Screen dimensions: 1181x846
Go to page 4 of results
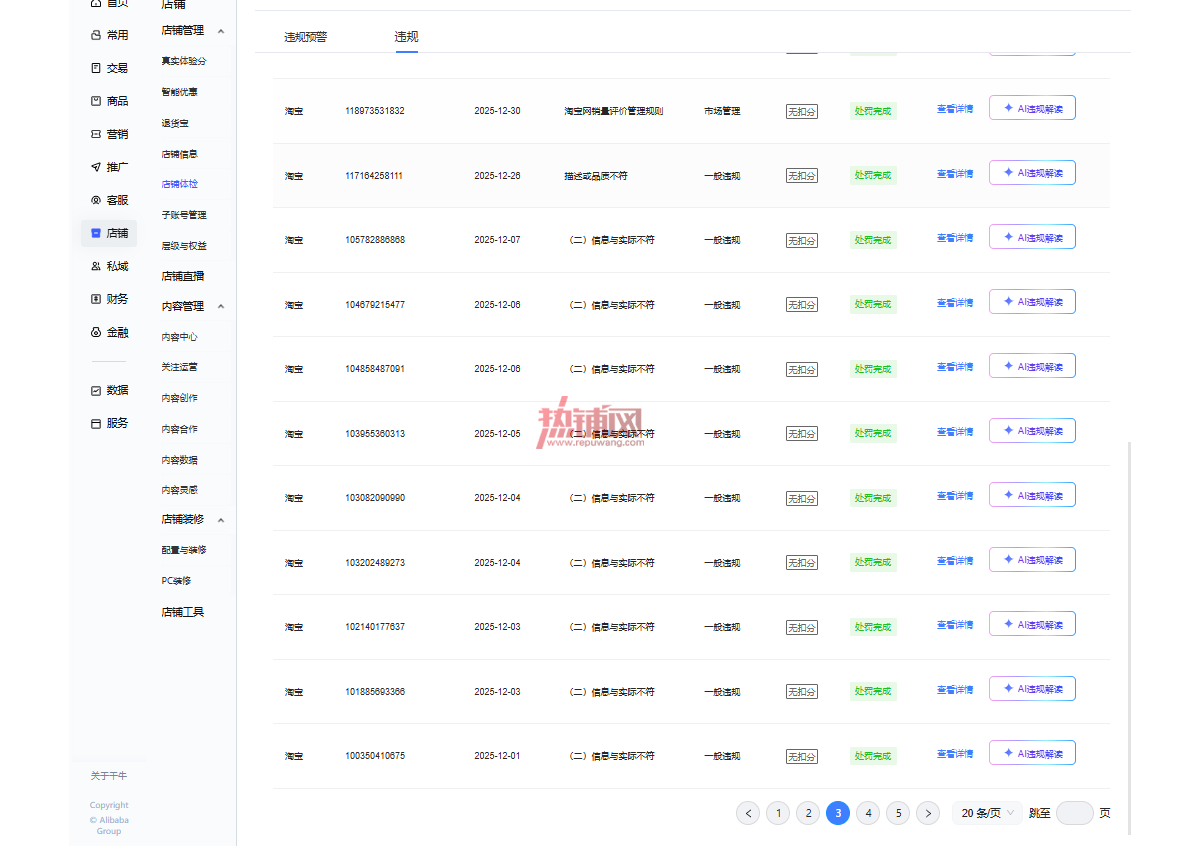tap(868, 813)
